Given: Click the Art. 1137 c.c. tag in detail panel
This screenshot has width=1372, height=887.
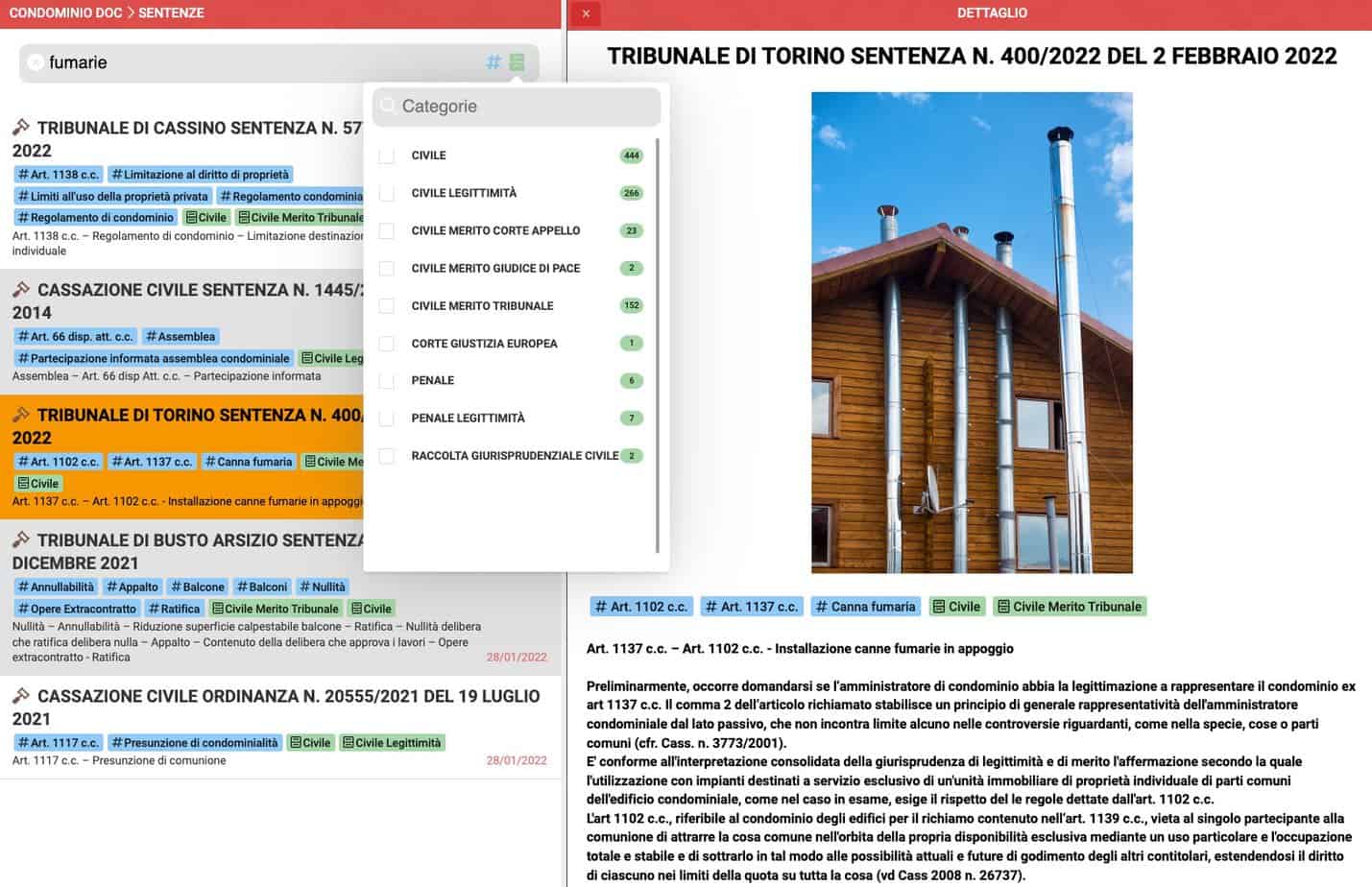Looking at the screenshot, I should point(751,607).
